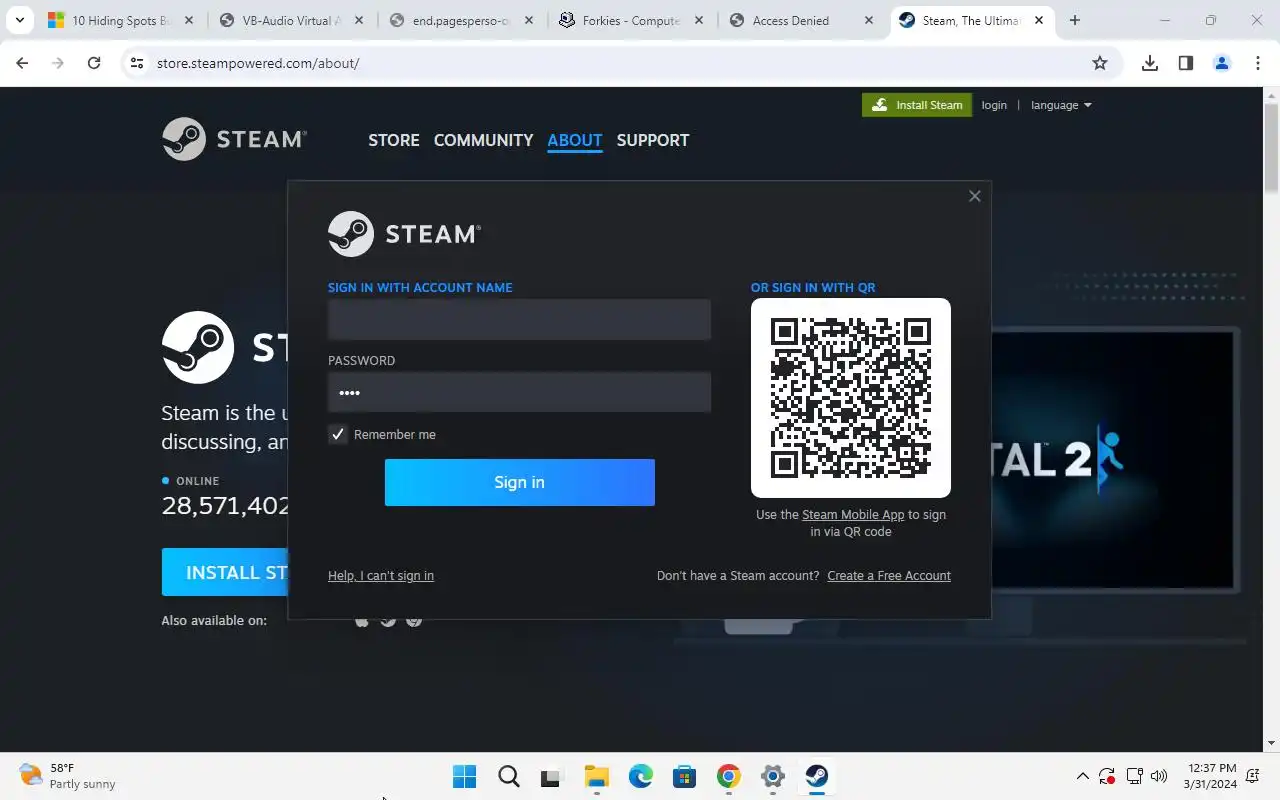Image resolution: width=1280 pixels, height=800 pixels.
Task: Click the QR code image
Action: (x=851, y=398)
